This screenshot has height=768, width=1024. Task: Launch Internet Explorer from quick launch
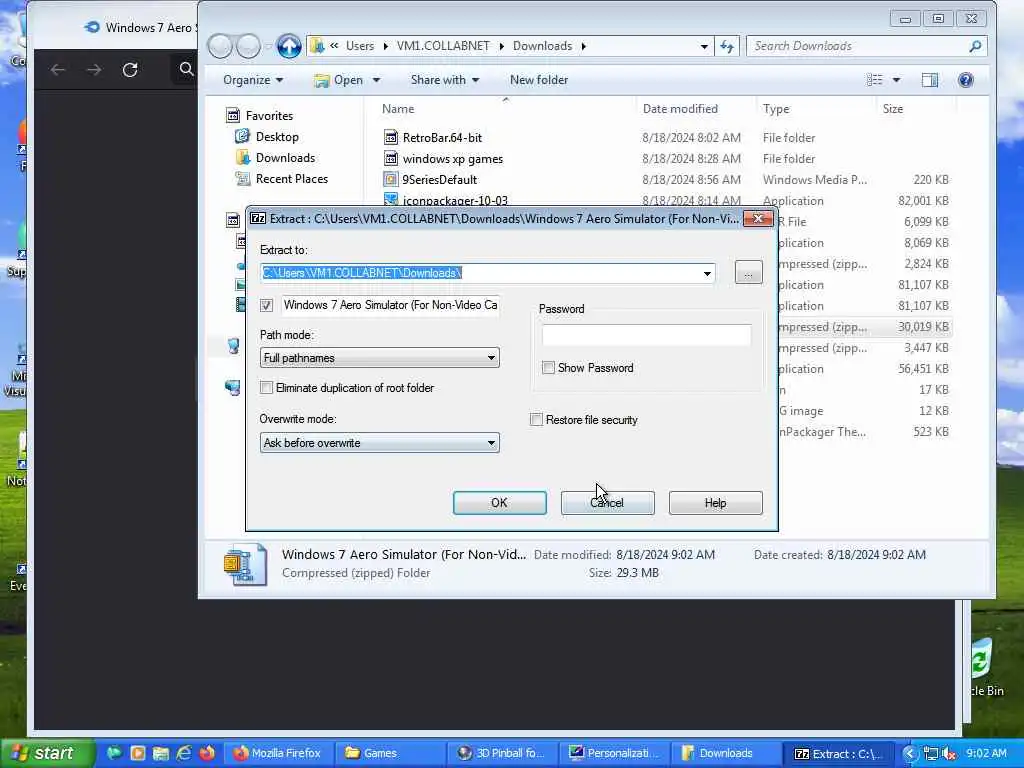[x=184, y=753]
